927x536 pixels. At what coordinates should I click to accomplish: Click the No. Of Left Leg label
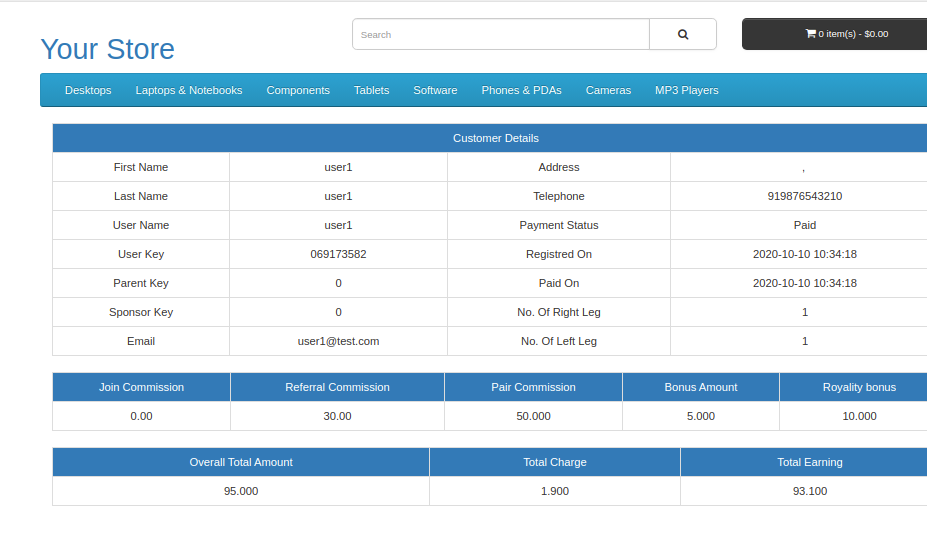[559, 341]
